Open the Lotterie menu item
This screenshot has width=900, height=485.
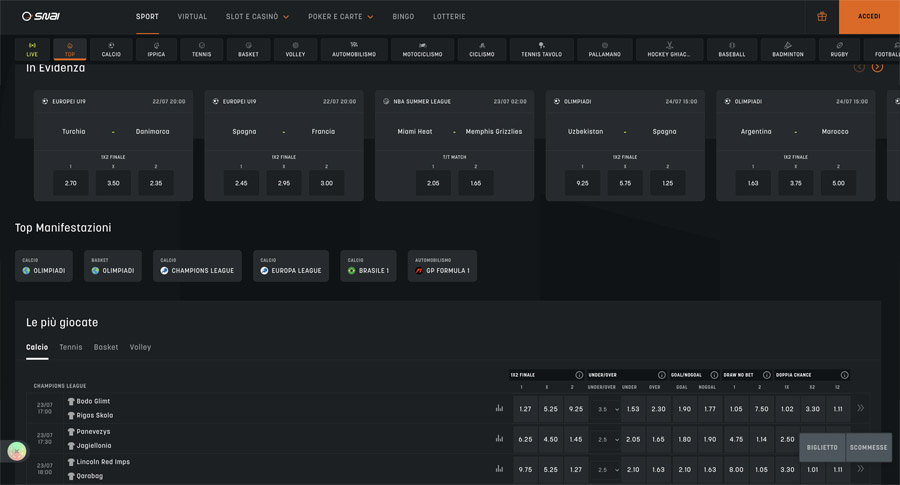[449, 17]
